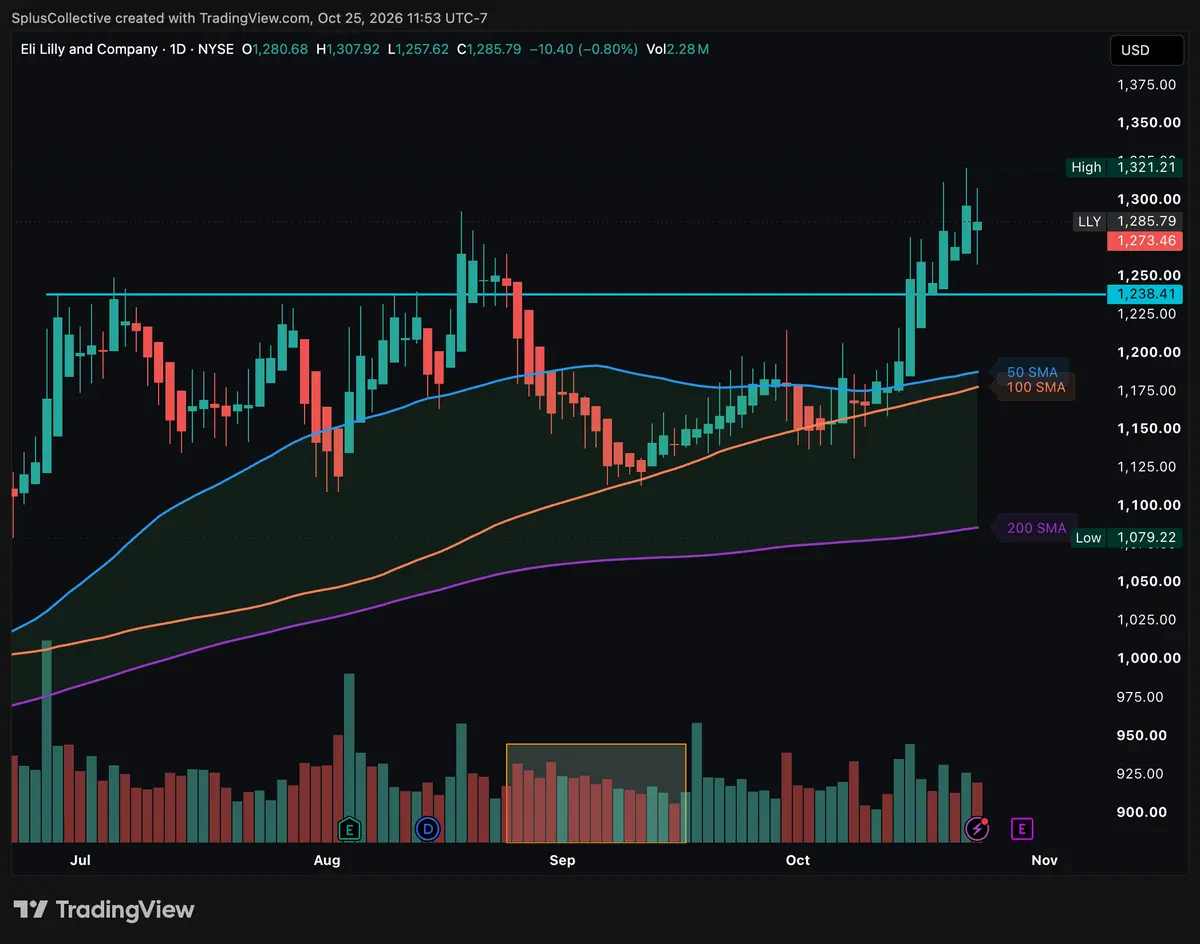Click the Vol 2.28M volume readout
Image resolution: width=1200 pixels, height=944 pixels.
coord(677,49)
